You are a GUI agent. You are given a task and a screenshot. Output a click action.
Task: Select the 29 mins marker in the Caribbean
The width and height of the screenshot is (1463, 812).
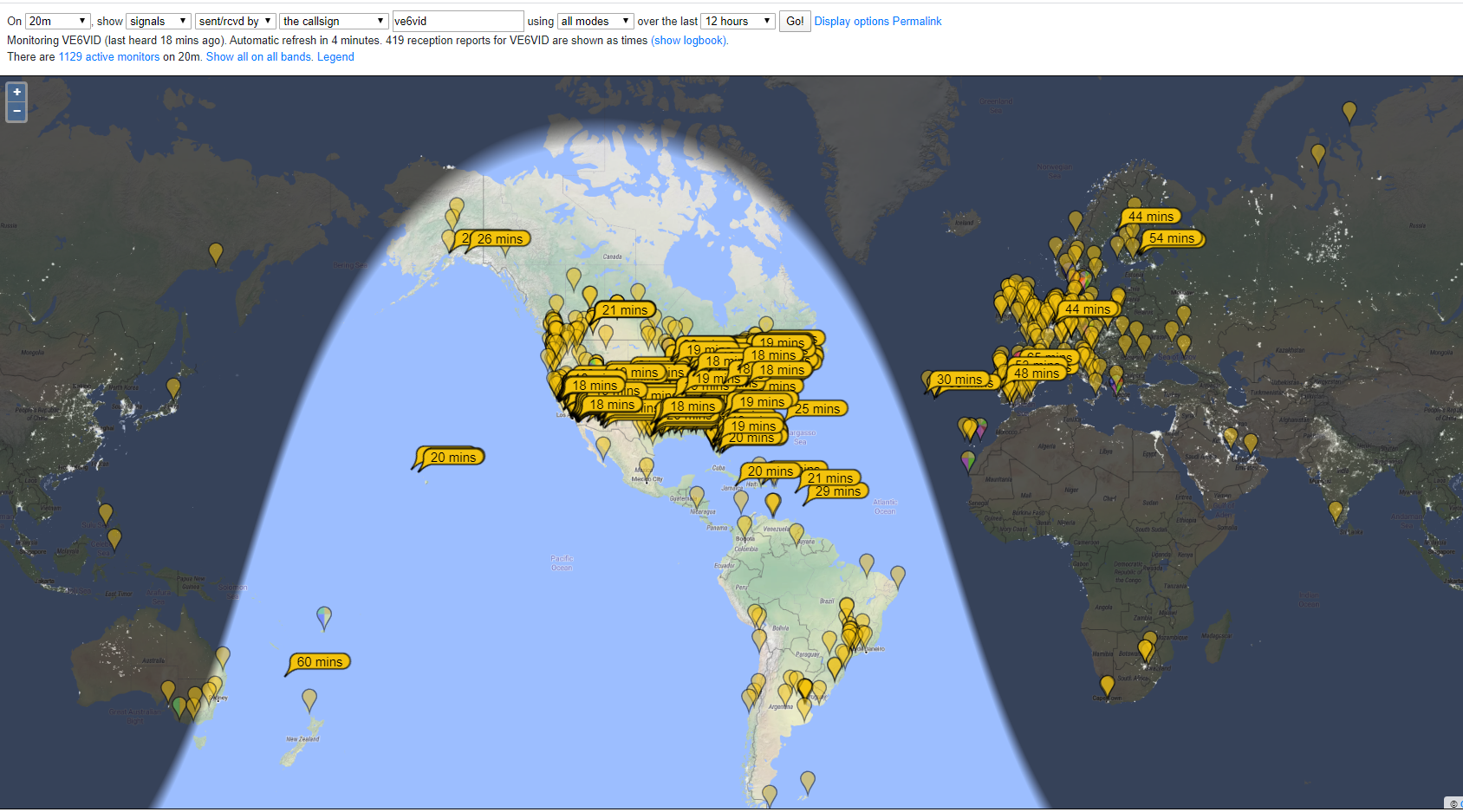838,491
